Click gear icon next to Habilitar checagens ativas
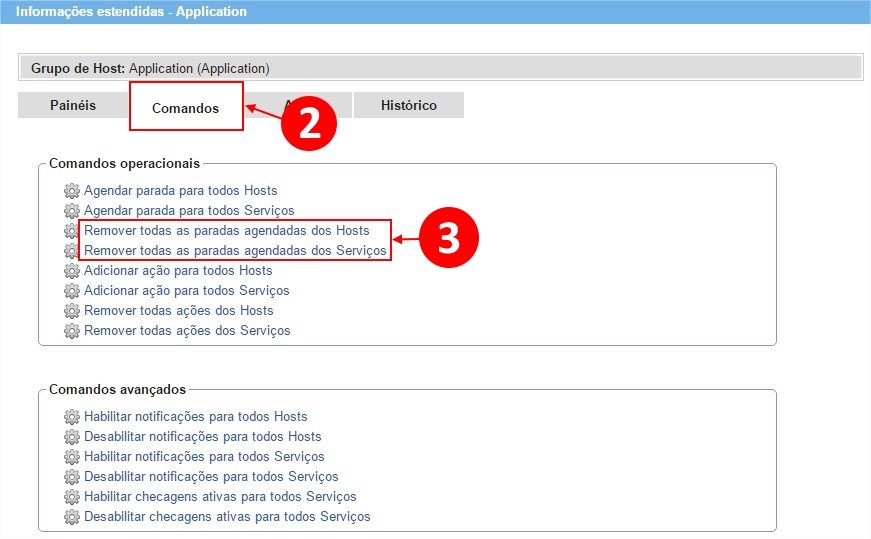 [x=71, y=497]
